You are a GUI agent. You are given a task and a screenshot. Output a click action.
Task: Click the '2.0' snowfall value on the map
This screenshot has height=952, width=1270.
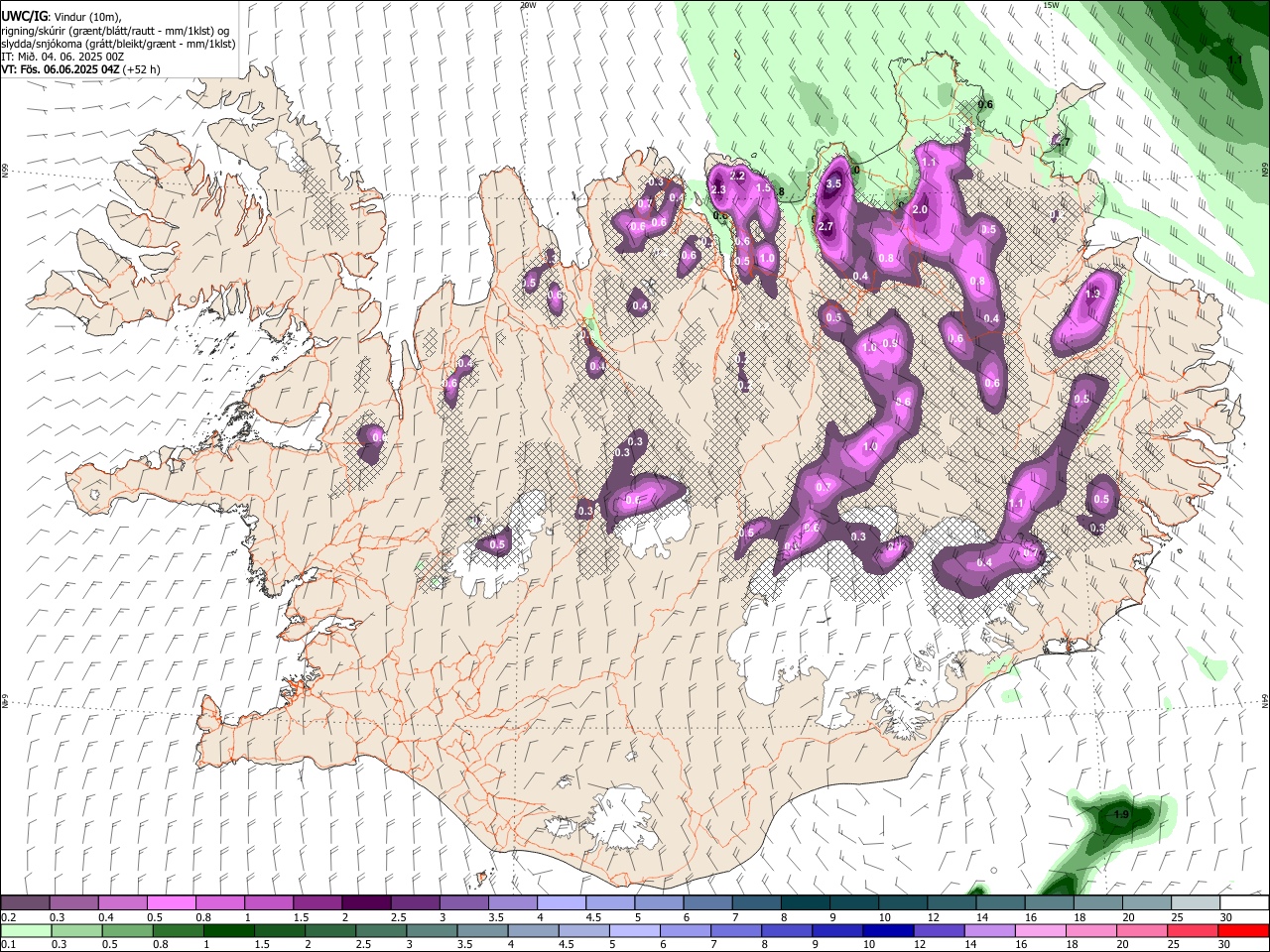pyautogui.click(x=920, y=210)
